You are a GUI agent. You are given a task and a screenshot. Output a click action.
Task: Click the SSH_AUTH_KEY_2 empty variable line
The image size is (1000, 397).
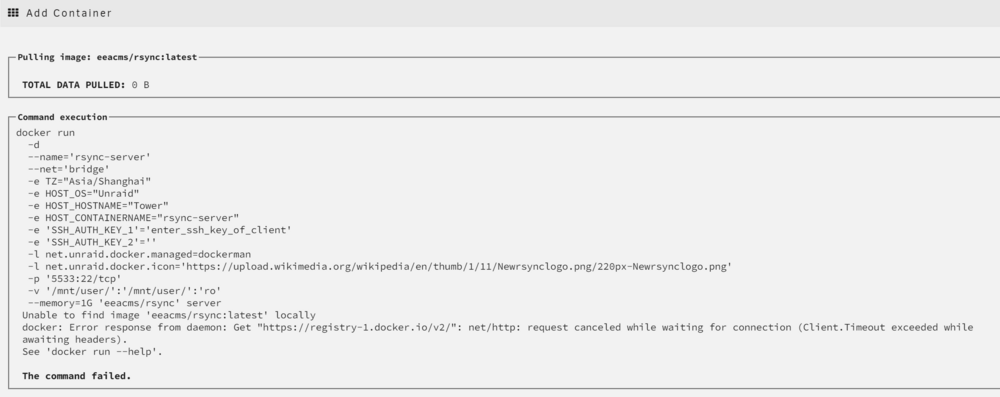[x=92, y=242]
